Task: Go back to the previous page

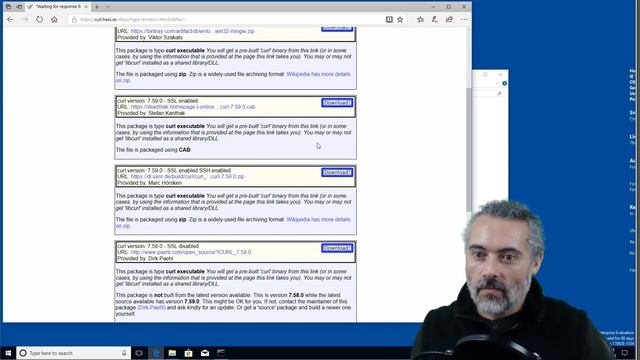Action: coord(10,19)
